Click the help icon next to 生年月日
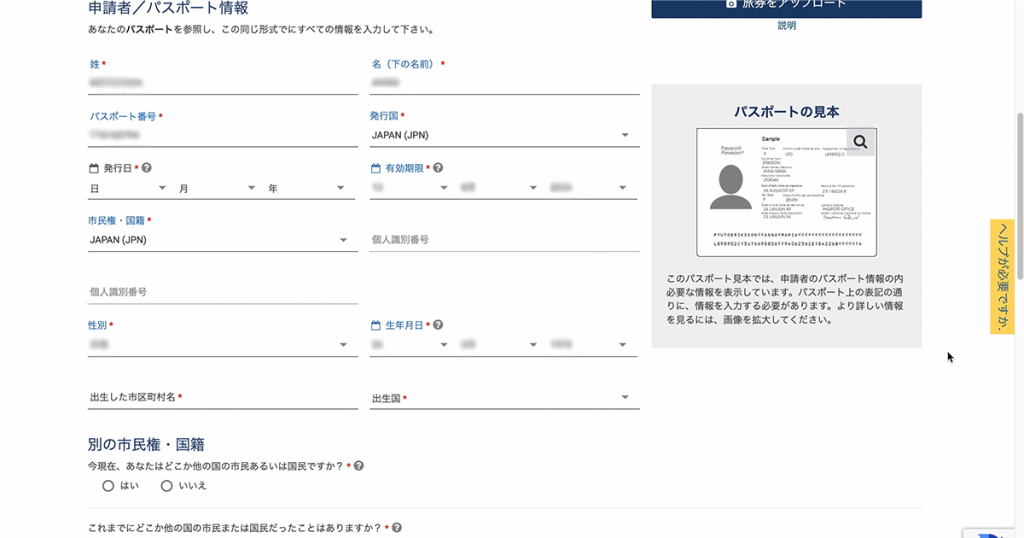The width and height of the screenshot is (1024, 538). pyautogui.click(x=438, y=325)
